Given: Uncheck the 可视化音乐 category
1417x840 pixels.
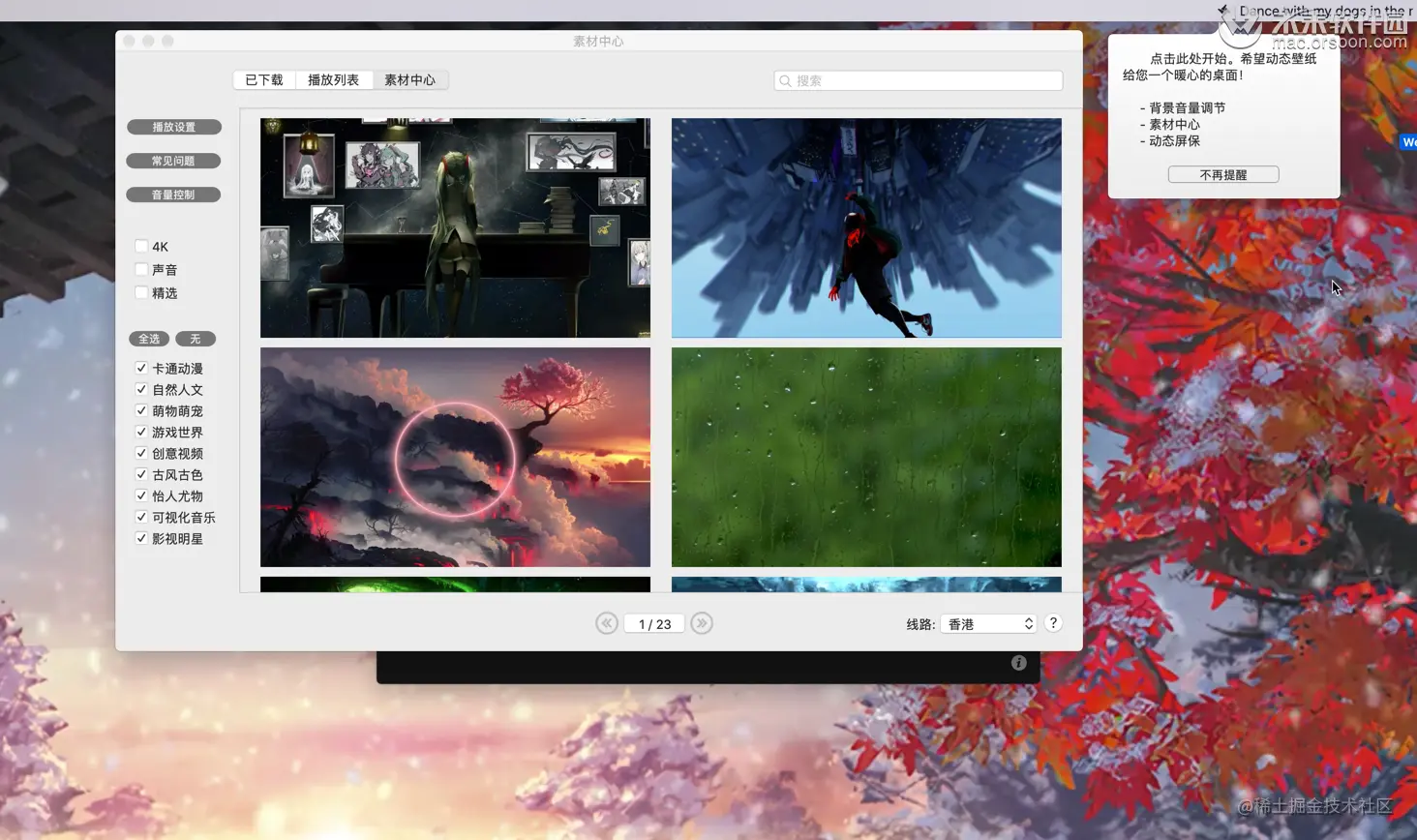Looking at the screenshot, I should [x=141, y=517].
